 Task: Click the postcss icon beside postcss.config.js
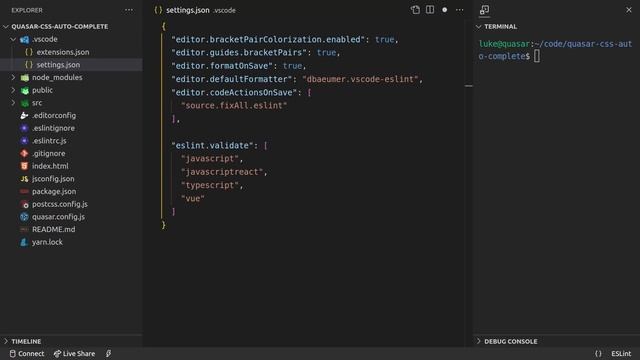click(24, 204)
